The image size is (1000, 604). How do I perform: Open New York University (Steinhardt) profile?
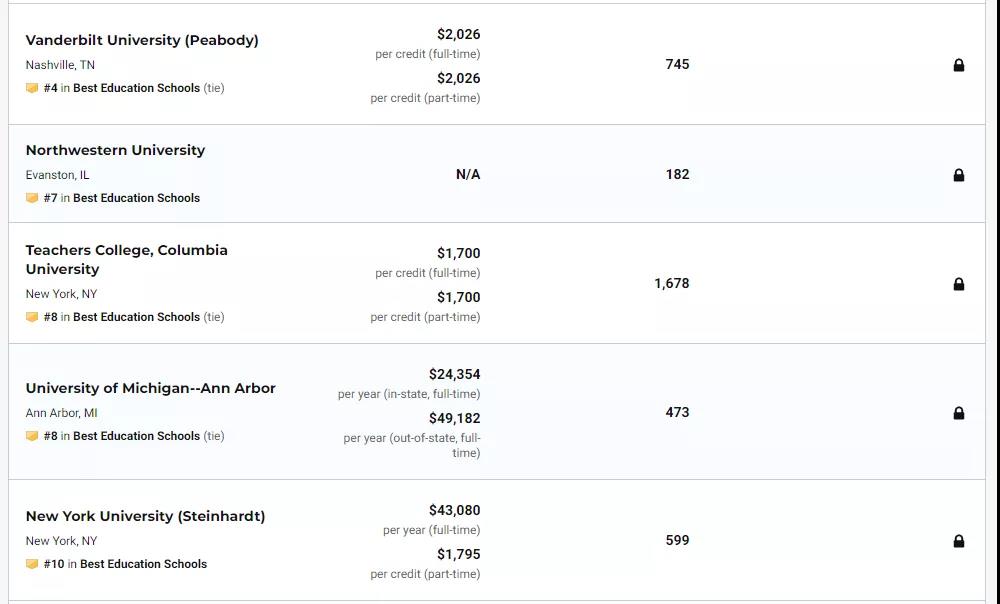[145, 516]
